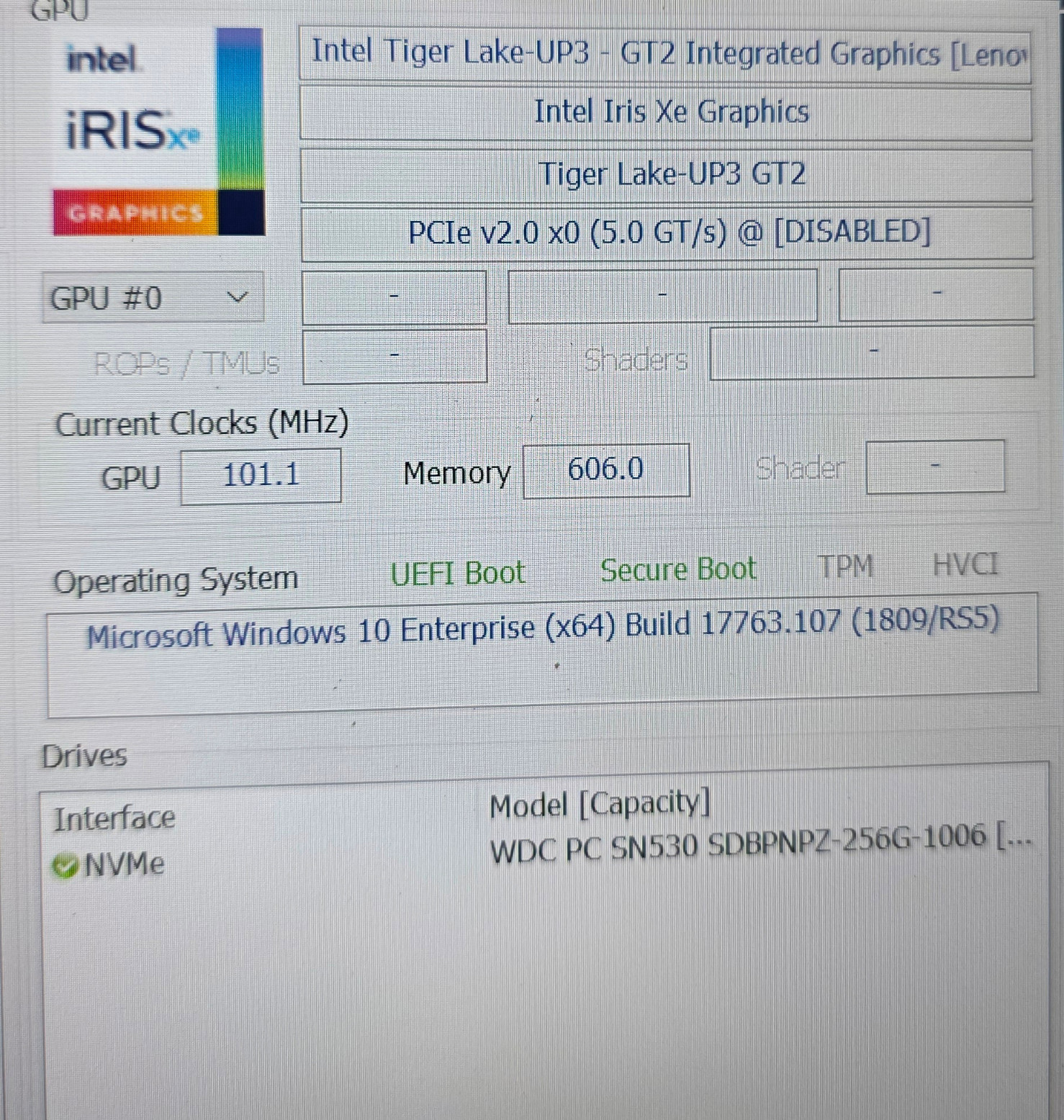Viewport: 1064px width, 1120px height.
Task: Click the UEFI Boot status label
Action: [x=458, y=574]
